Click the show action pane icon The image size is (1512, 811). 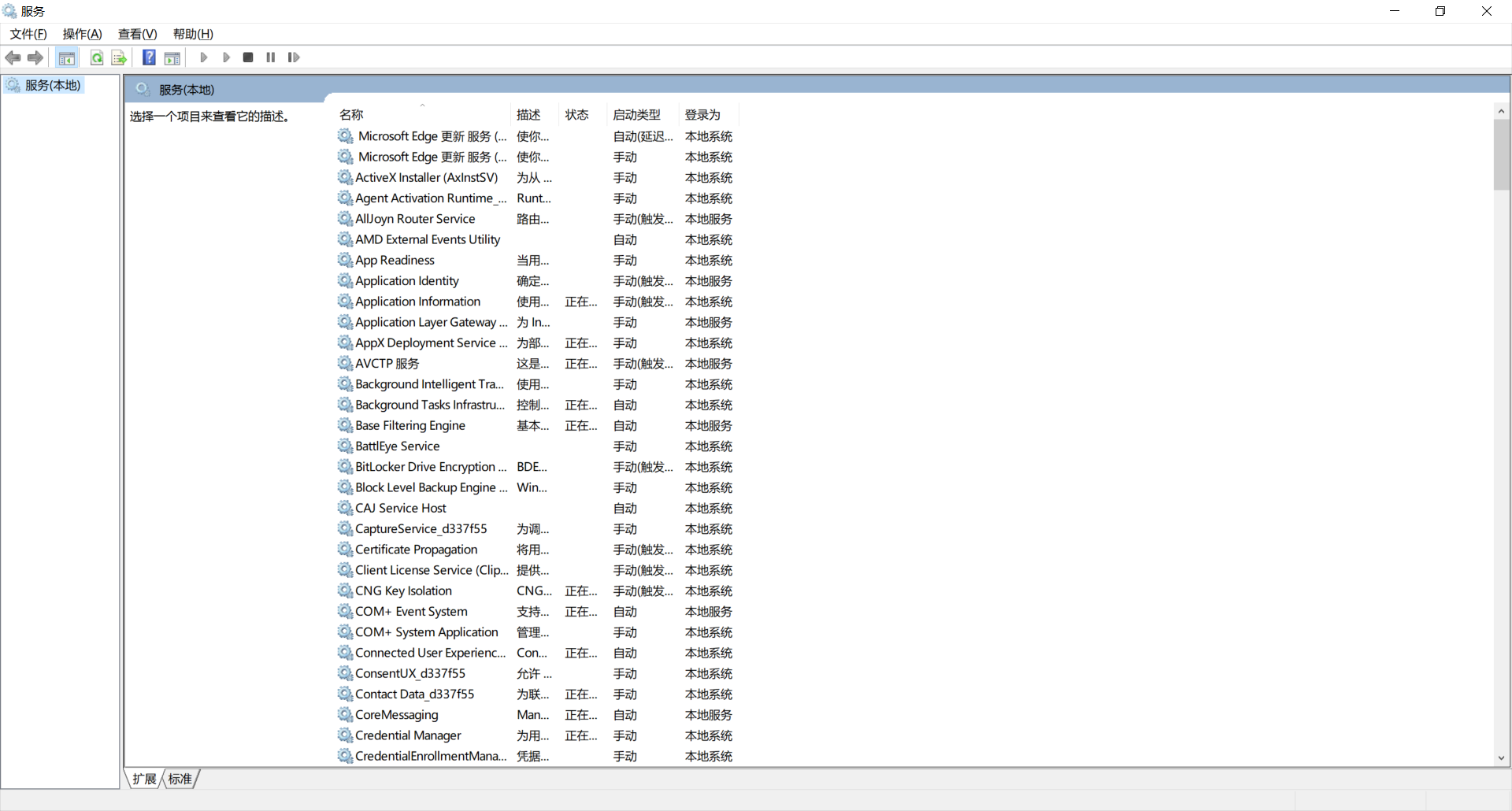click(172, 57)
